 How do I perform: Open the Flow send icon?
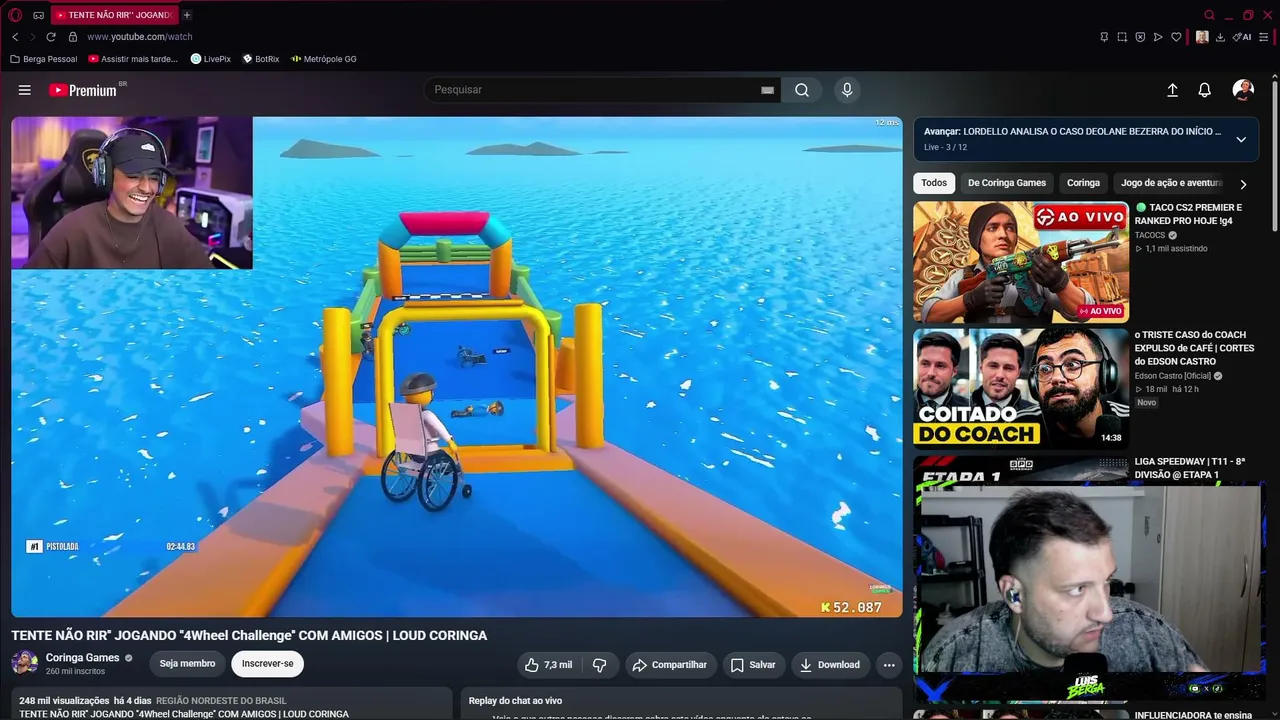pos(1158,37)
